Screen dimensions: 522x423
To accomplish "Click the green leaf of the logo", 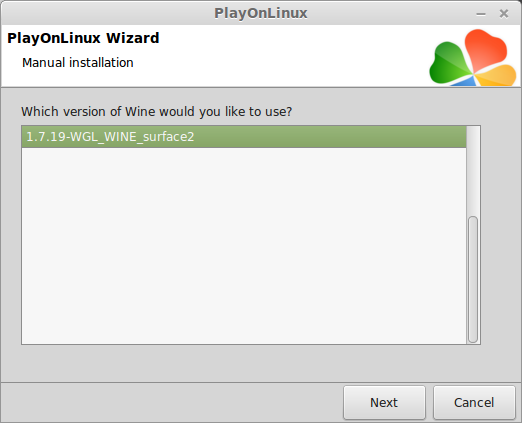I will (x=449, y=63).
